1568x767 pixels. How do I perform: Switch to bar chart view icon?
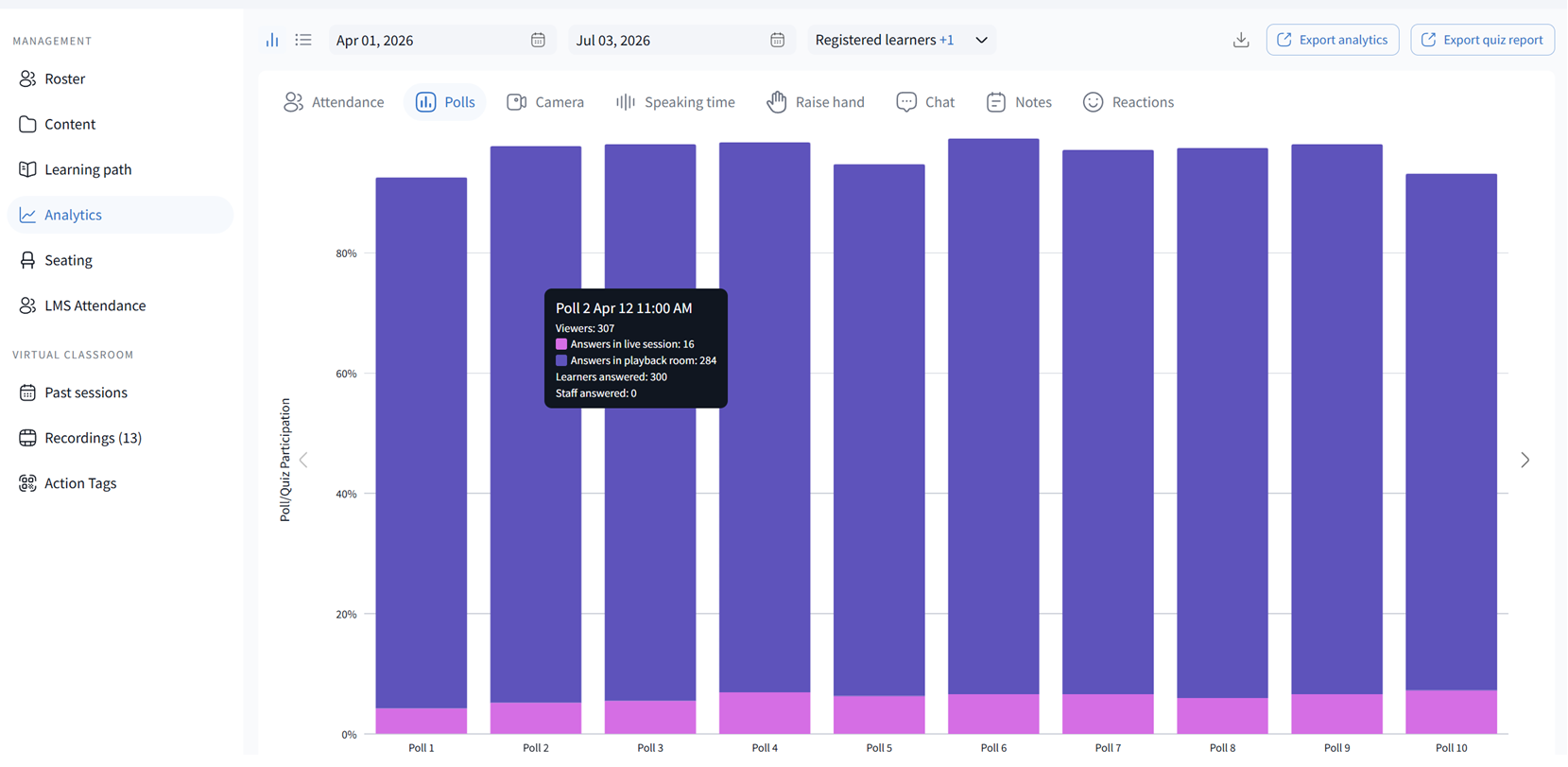(272, 40)
